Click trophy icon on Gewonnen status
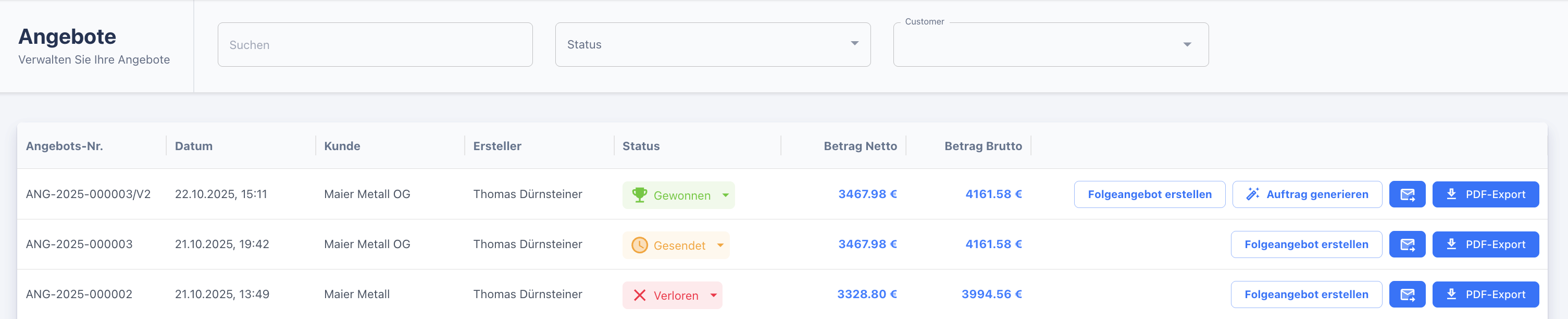Screen dimensions: 1568x319 click(x=639, y=195)
